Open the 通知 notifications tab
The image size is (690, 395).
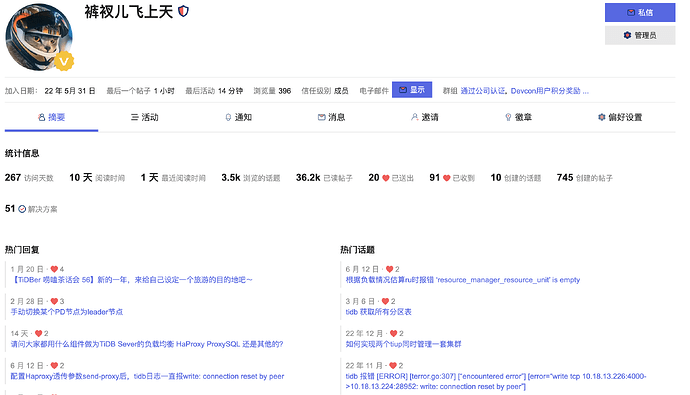click(x=238, y=117)
